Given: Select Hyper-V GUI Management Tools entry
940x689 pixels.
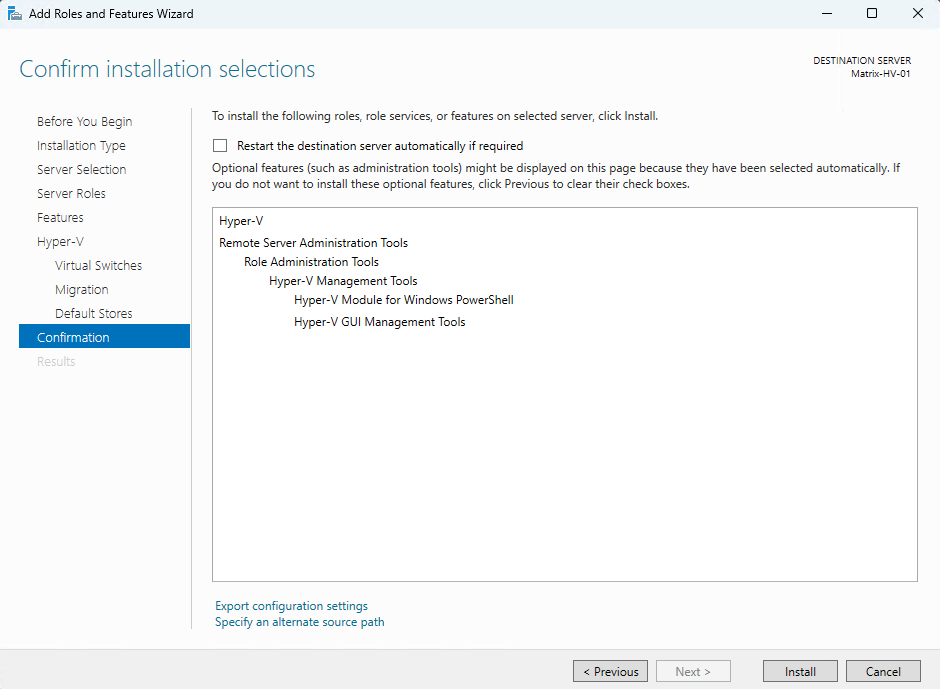Looking at the screenshot, I should click(x=379, y=322).
